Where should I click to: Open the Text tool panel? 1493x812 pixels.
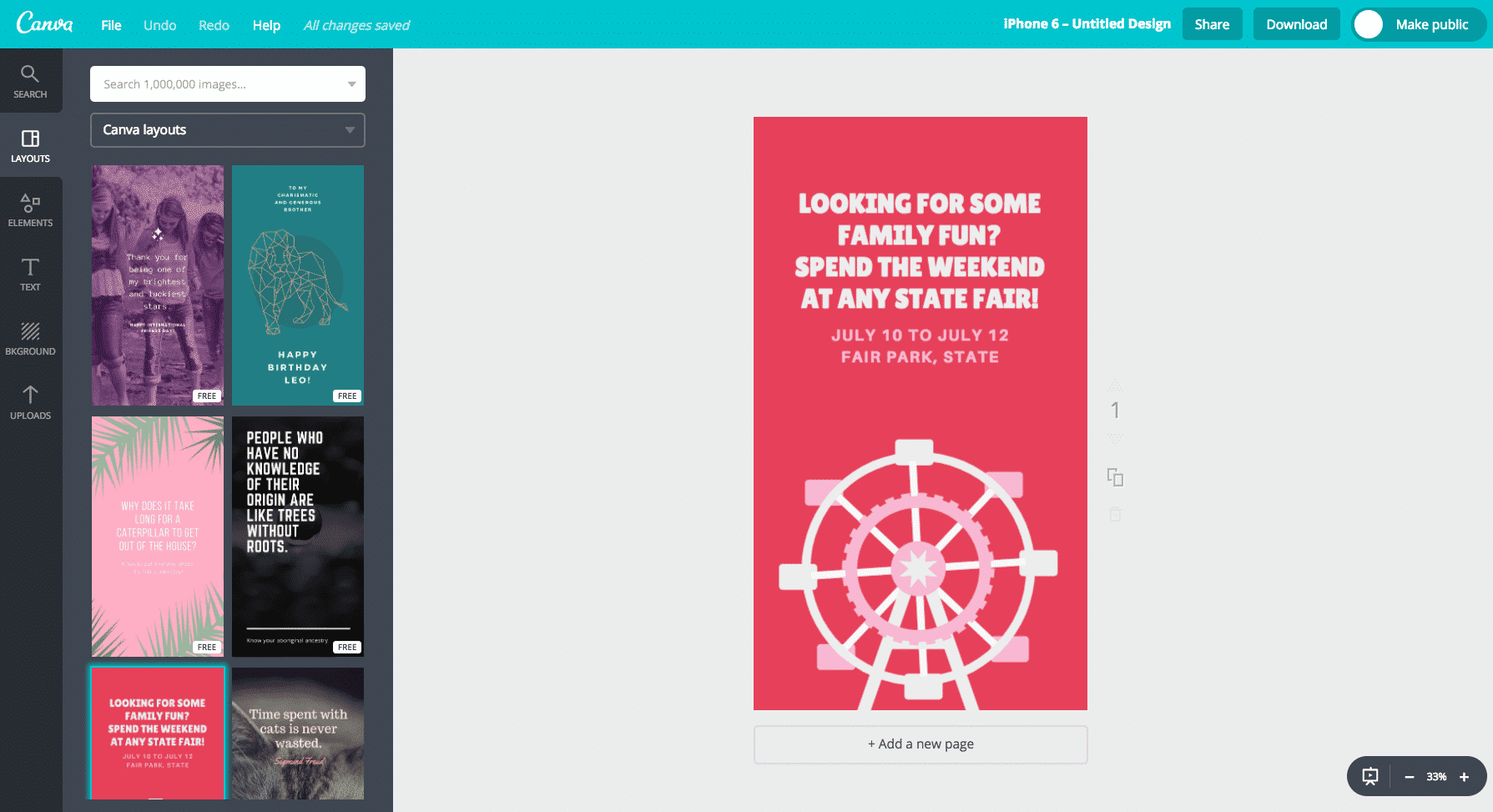tap(30, 275)
